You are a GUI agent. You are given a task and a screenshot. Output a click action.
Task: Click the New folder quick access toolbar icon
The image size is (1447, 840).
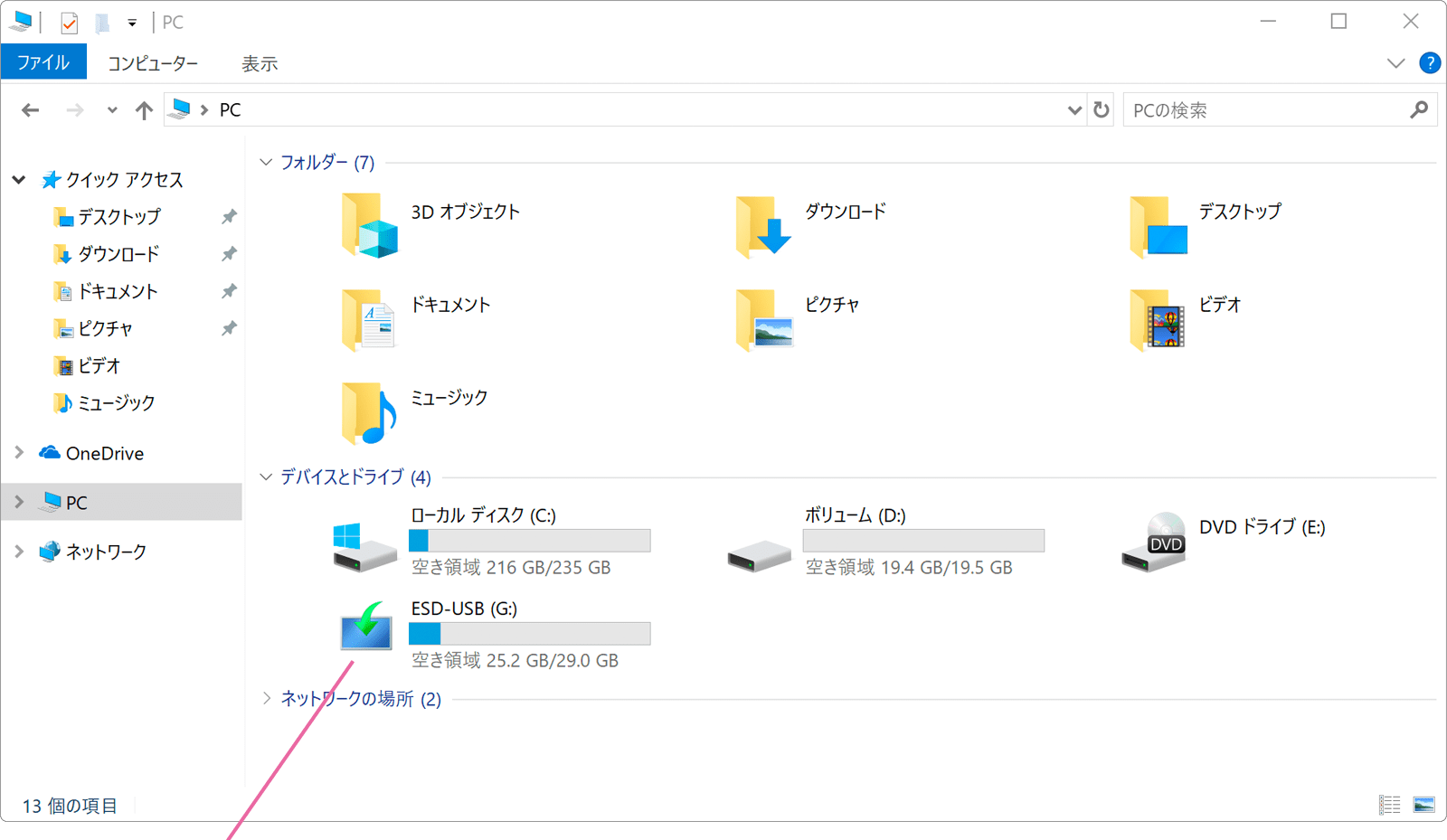pos(102,22)
